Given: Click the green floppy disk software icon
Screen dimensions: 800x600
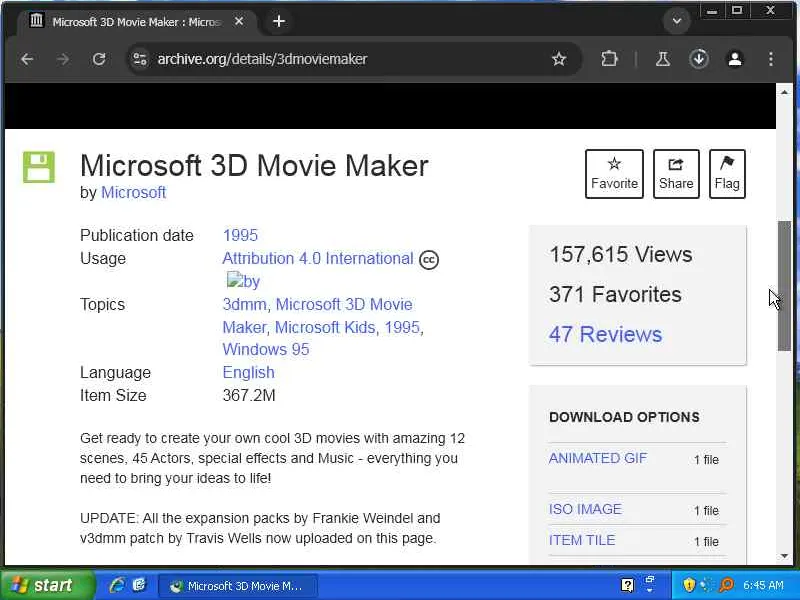Looking at the screenshot, I should [39, 167].
